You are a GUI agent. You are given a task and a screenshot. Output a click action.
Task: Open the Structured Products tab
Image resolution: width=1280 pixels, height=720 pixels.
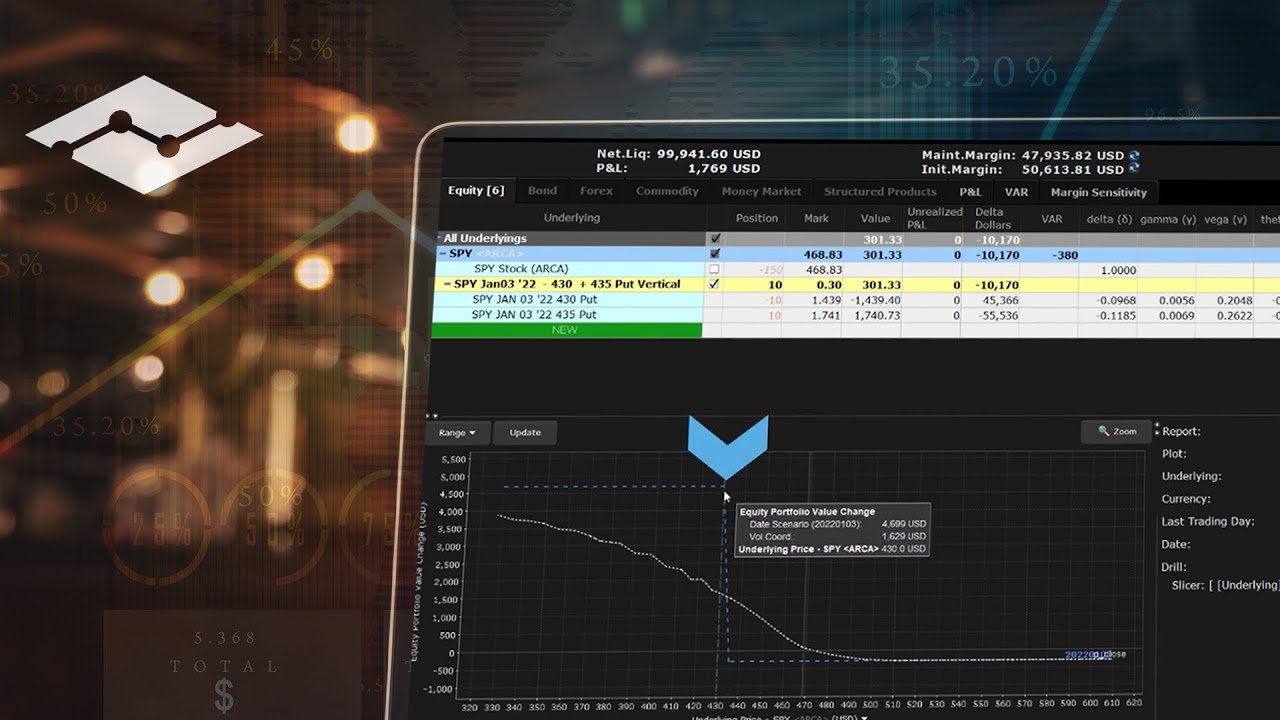880,191
